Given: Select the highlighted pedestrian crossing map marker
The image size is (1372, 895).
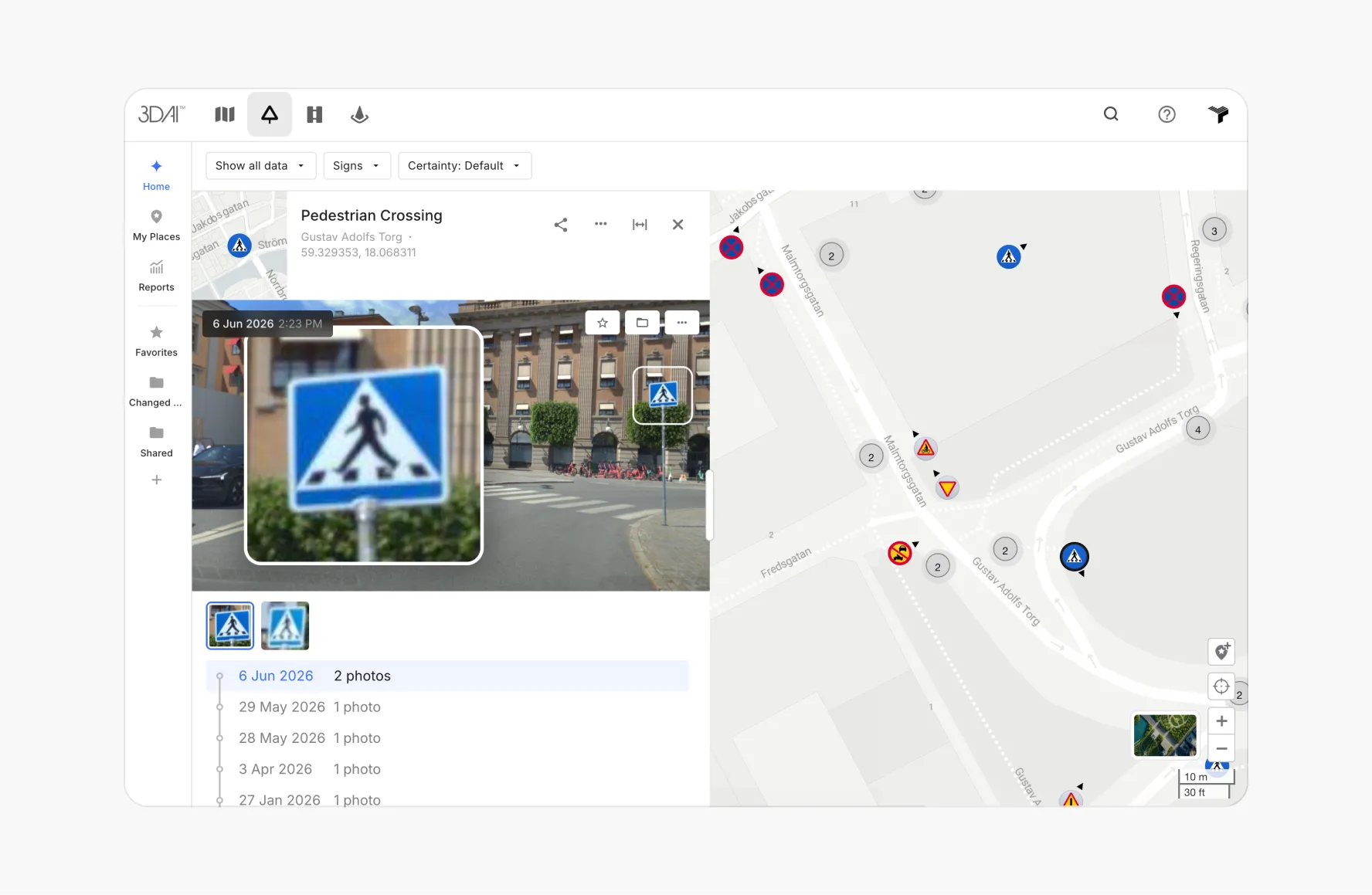Looking at the screenshot, I should point(1075,556).
